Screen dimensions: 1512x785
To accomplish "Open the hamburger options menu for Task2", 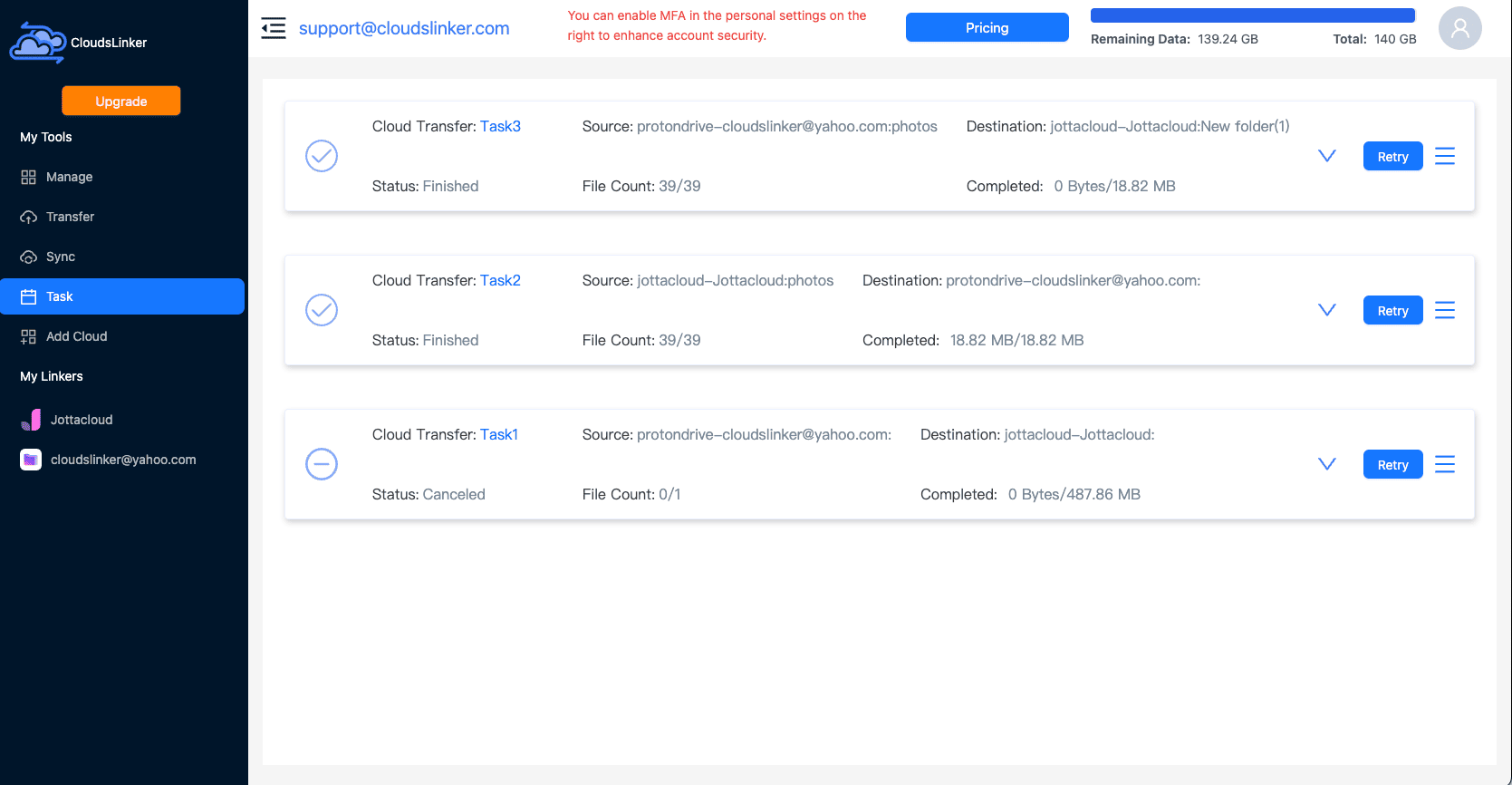I will coord(1445,310).
